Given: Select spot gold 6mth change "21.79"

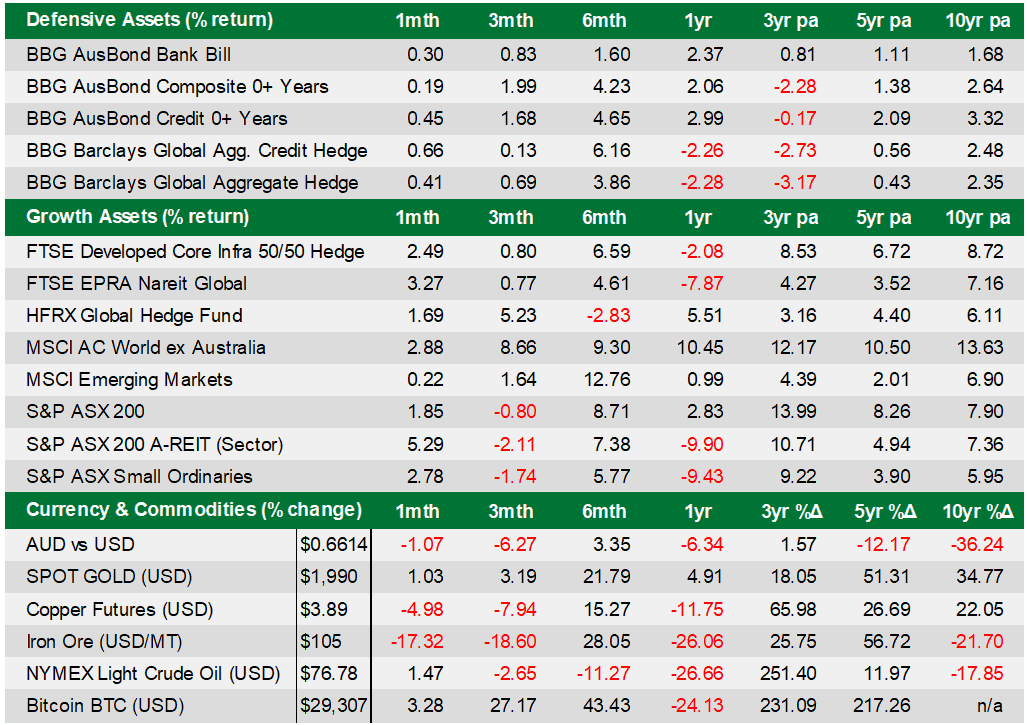Looking at the screenshot, I should tap(607, 577).
